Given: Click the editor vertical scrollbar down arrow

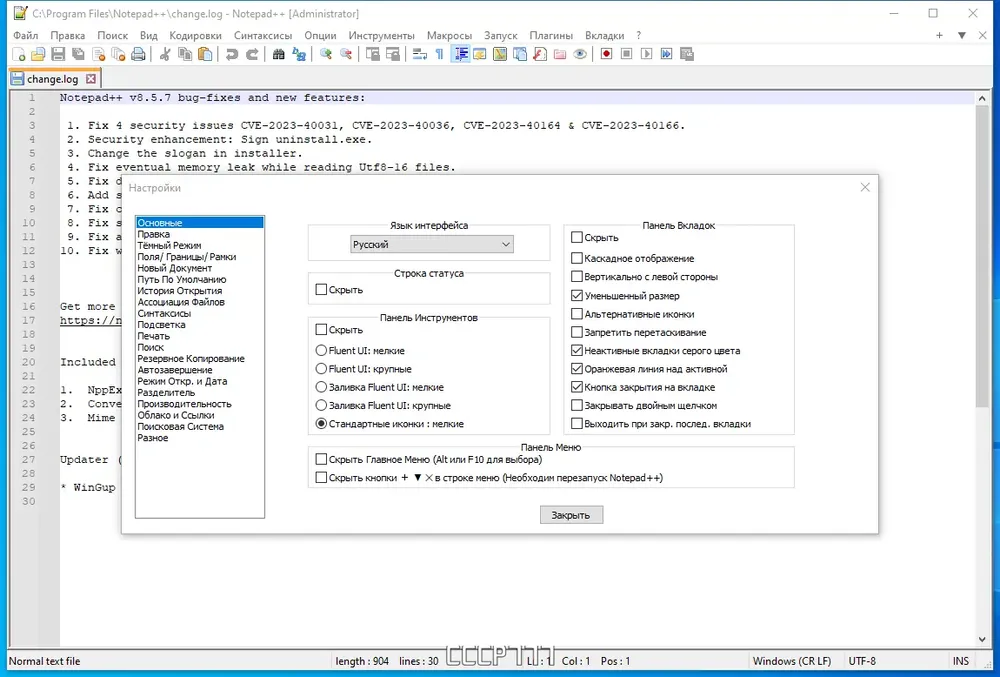Looking at the screenshot, I should (982, 639).
